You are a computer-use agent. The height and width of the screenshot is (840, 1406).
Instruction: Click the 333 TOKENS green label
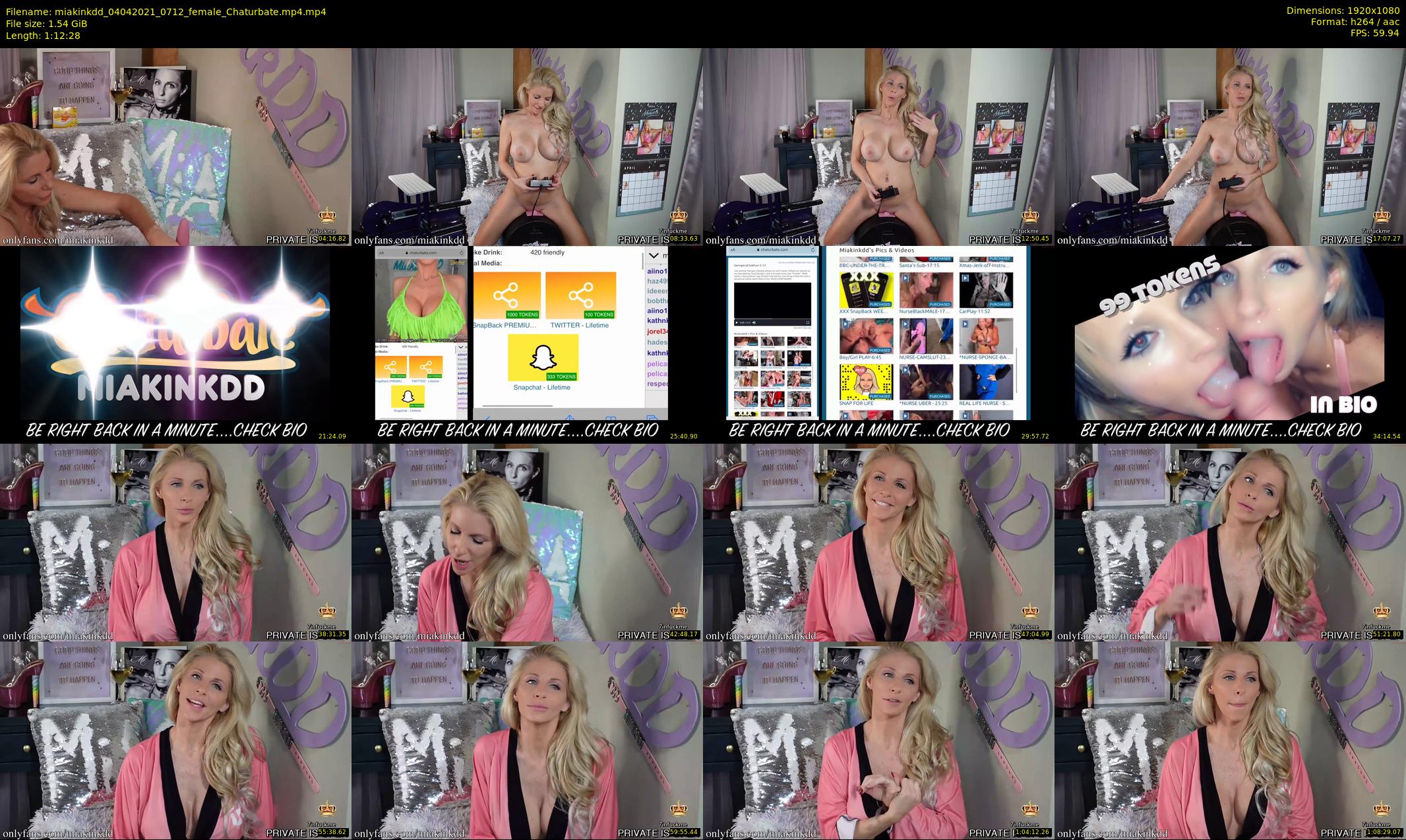click(562, 376)
